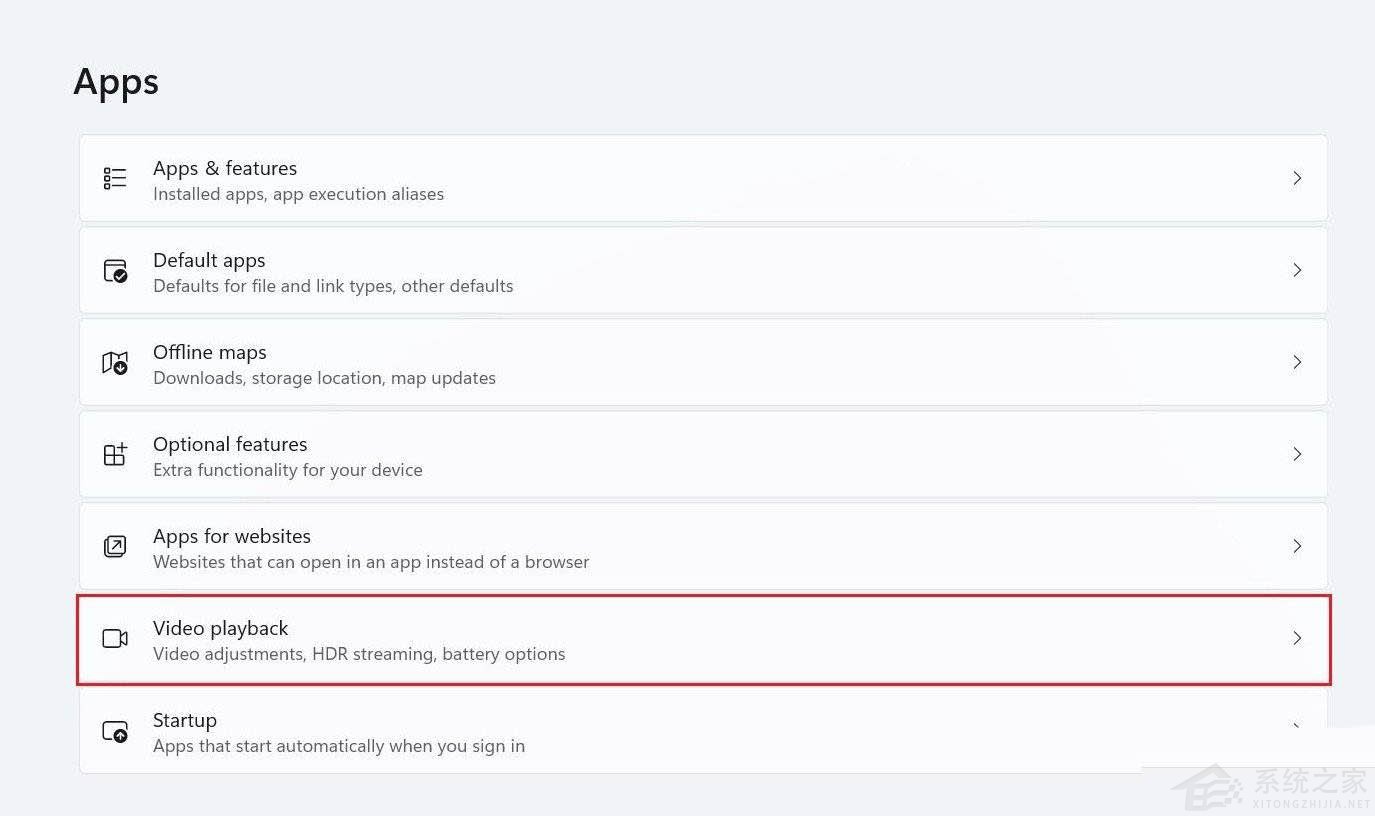Screen dimensions: 1375x816
Task: Select the Default apps title text
Action: (209, 260)
